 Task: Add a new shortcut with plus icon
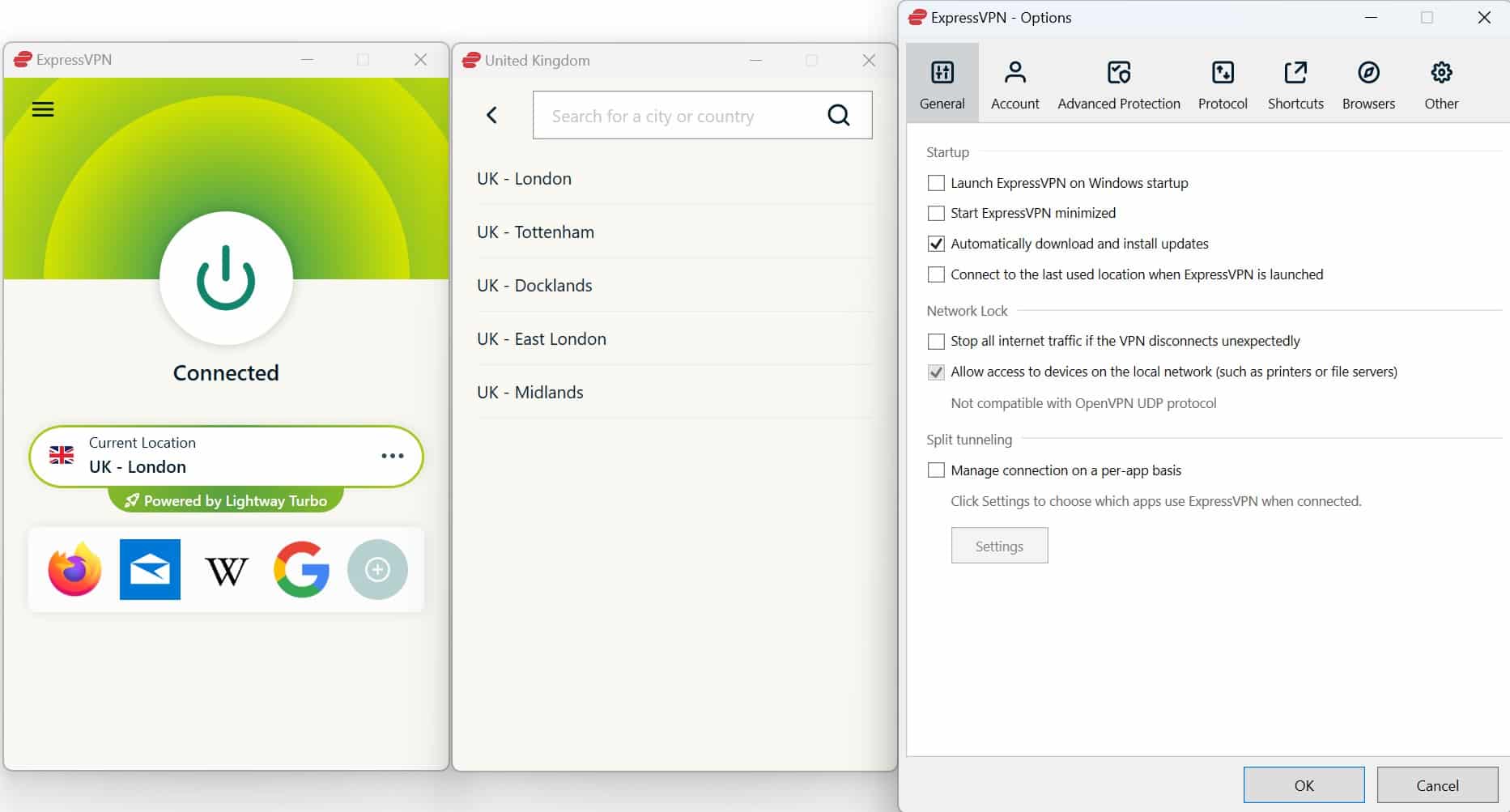pyautogui.click(x=377, y=569)
